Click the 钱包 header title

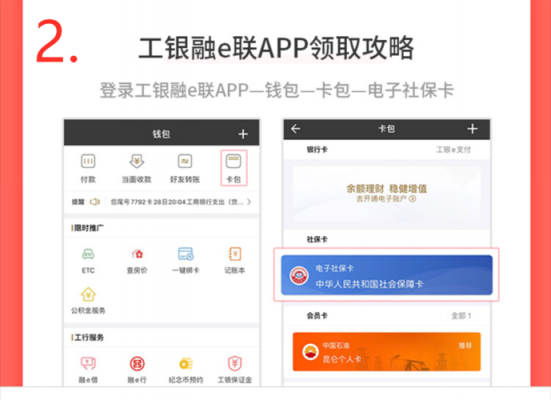(161, 134)
